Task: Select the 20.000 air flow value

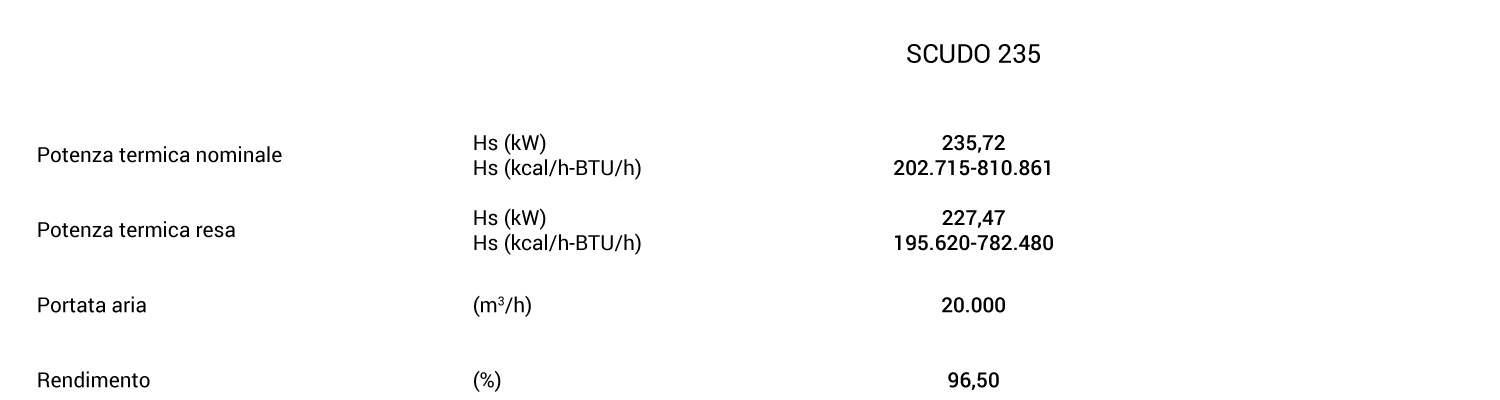Action: click(973, 305)
